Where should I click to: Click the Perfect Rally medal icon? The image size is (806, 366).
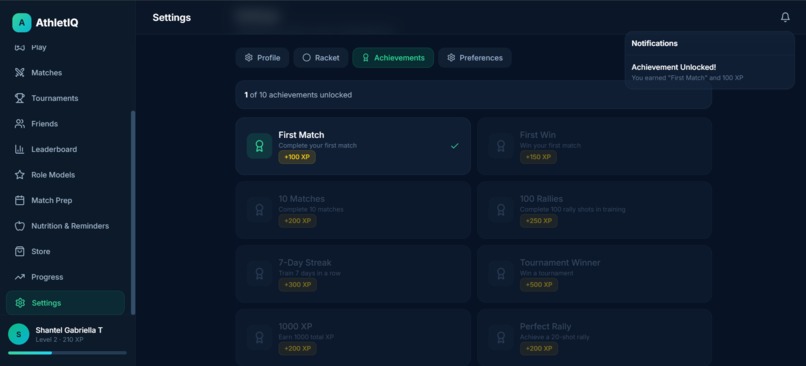coord(501,337)
